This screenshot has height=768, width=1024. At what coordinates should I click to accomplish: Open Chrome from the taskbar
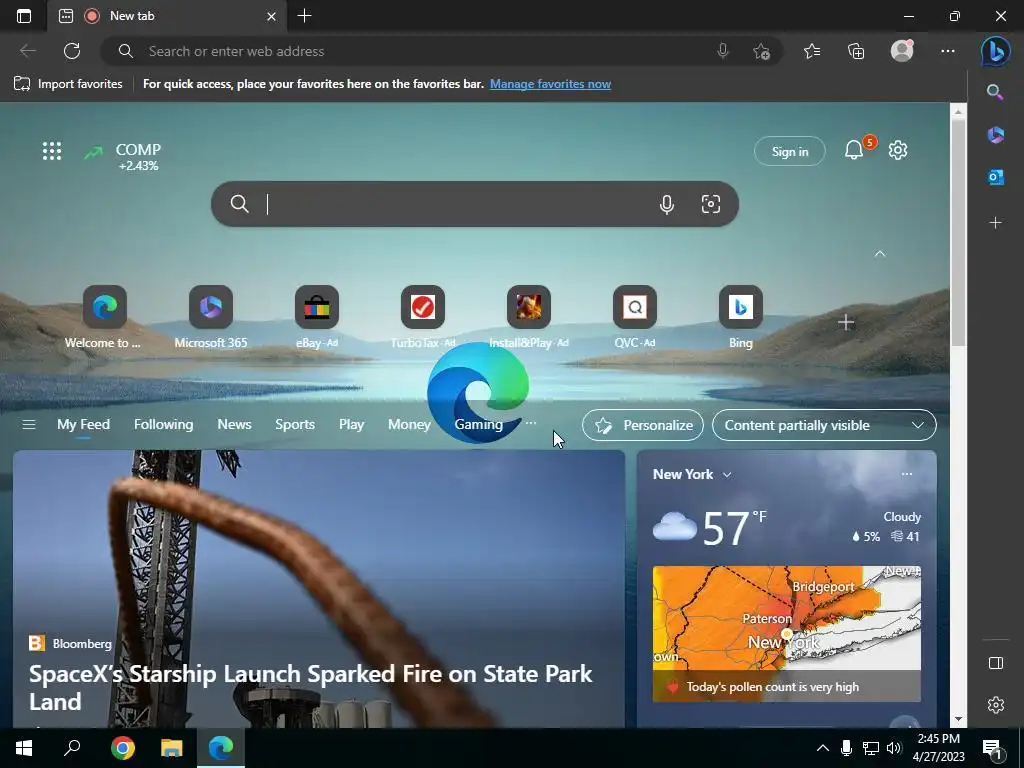click(122, 748)
